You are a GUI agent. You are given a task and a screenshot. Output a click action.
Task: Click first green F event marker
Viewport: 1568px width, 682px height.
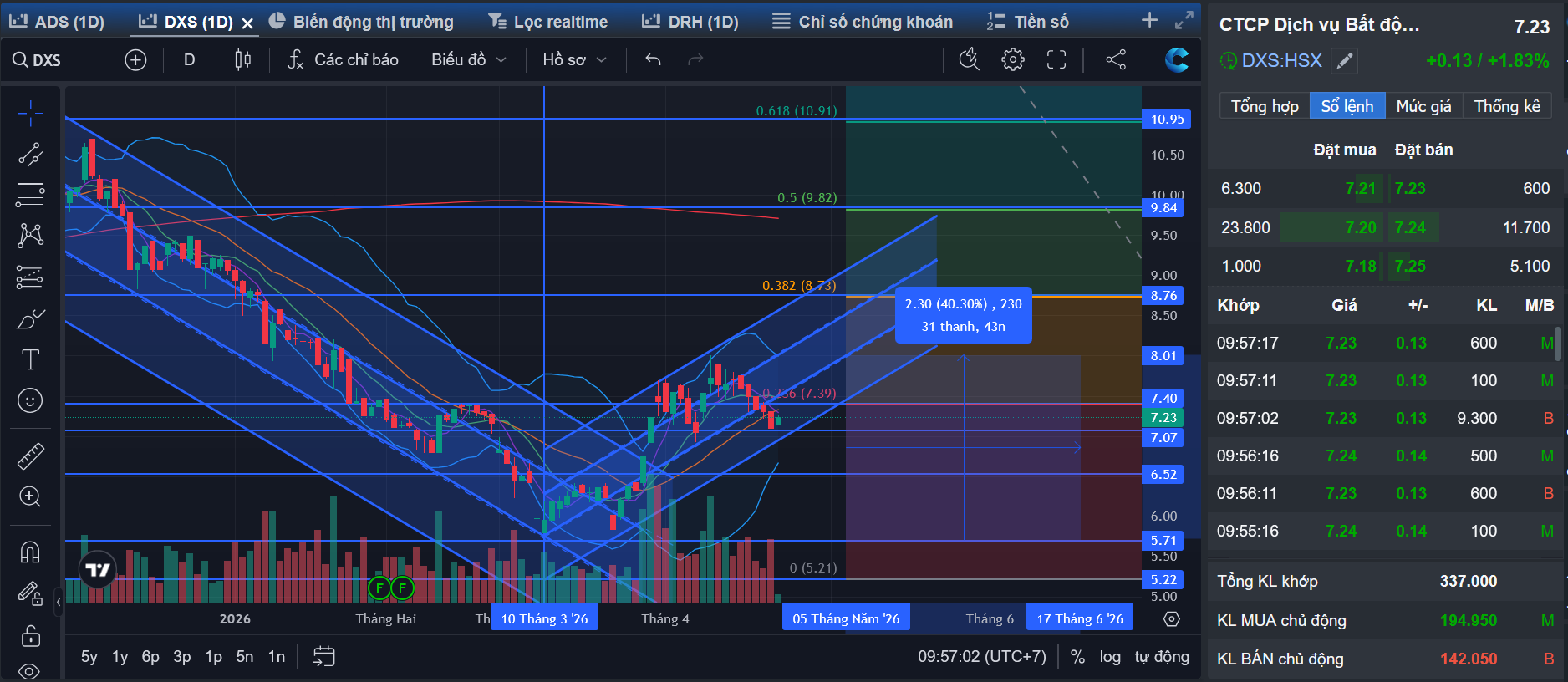point(379,588)
